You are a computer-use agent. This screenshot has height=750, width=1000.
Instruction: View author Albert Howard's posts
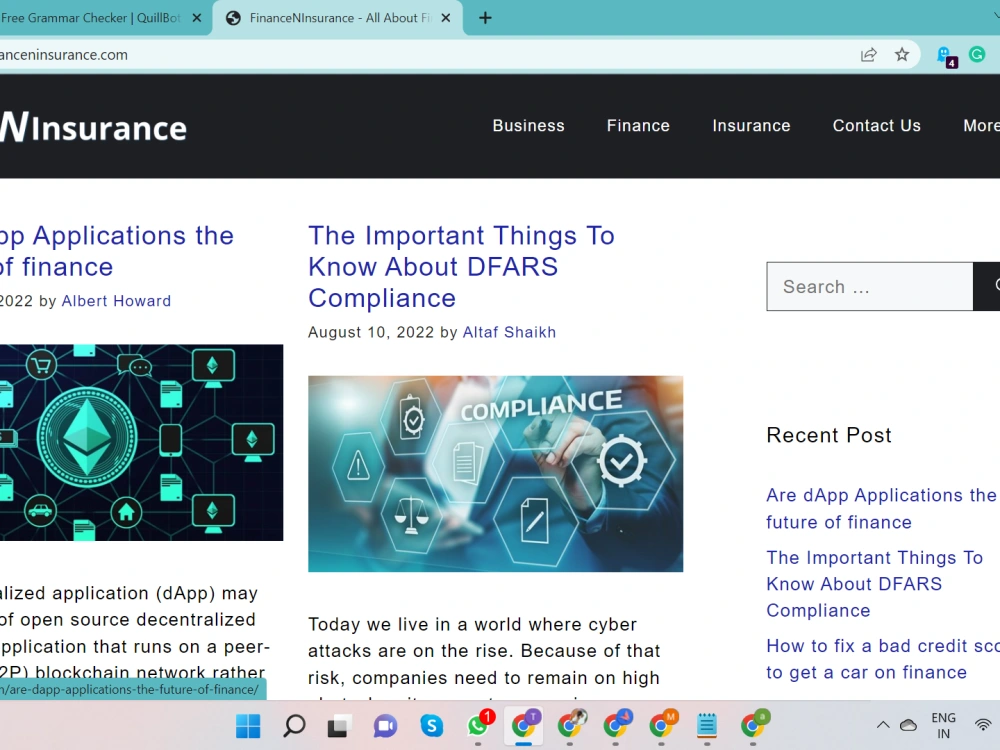[x=116, y=301]
